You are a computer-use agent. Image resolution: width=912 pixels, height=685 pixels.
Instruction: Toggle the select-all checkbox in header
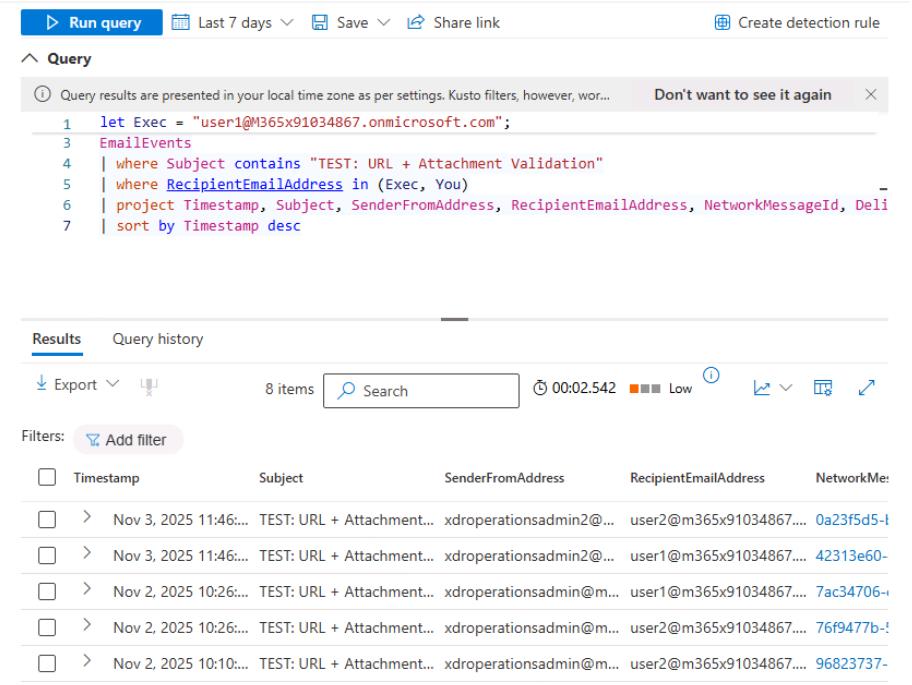[x=43, y=479]
